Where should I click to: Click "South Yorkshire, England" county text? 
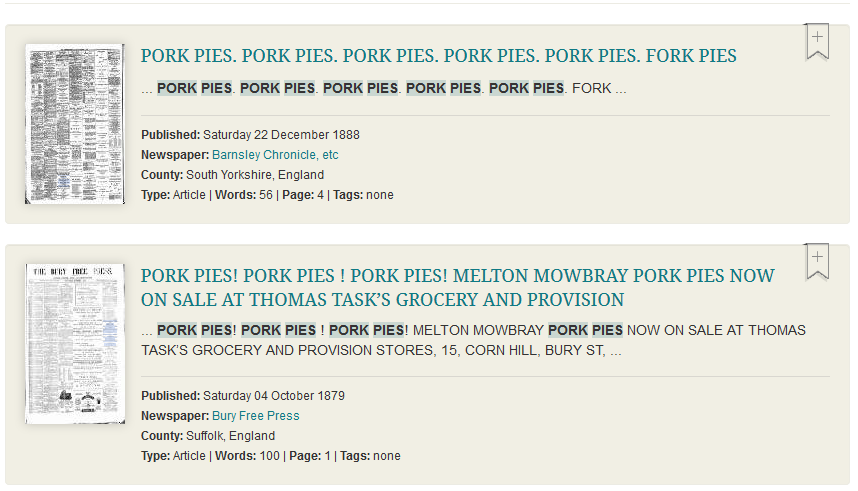point(255,175)
